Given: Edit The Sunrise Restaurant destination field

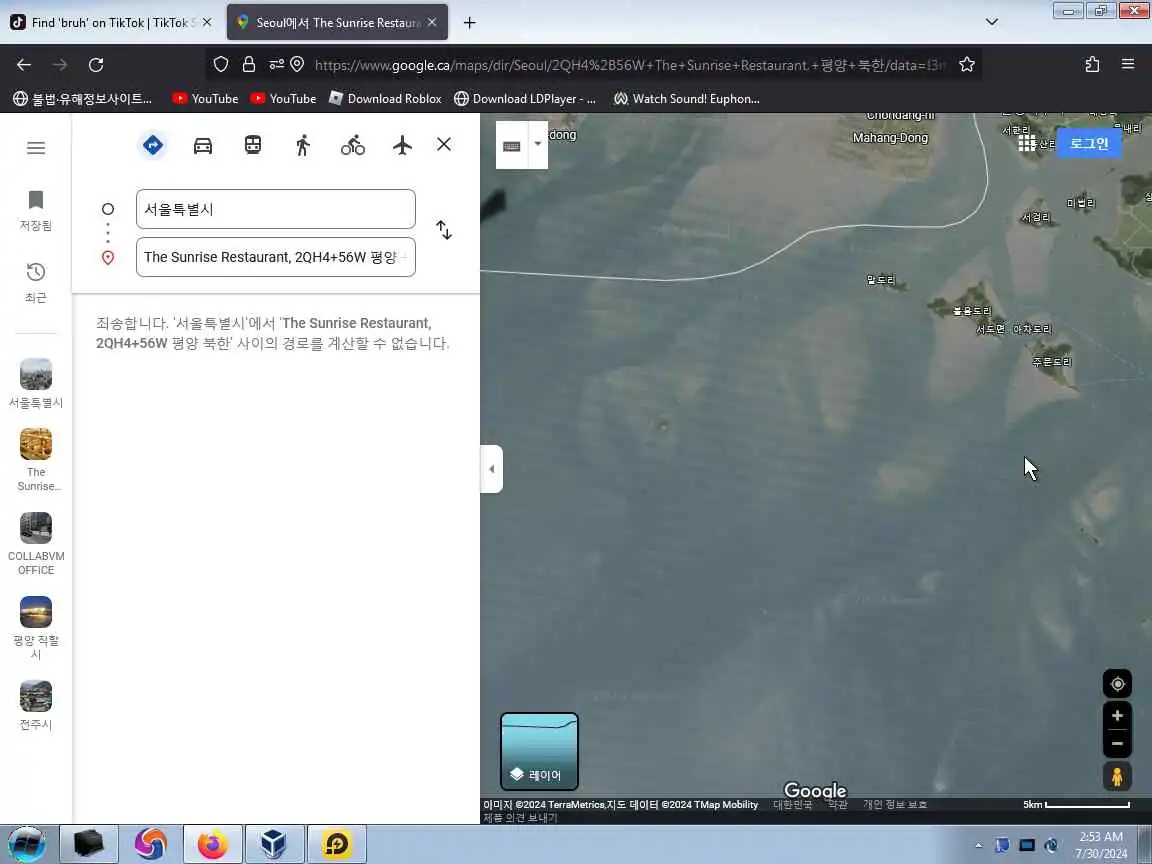Looking at the screenshot, I should coord(276,257).
